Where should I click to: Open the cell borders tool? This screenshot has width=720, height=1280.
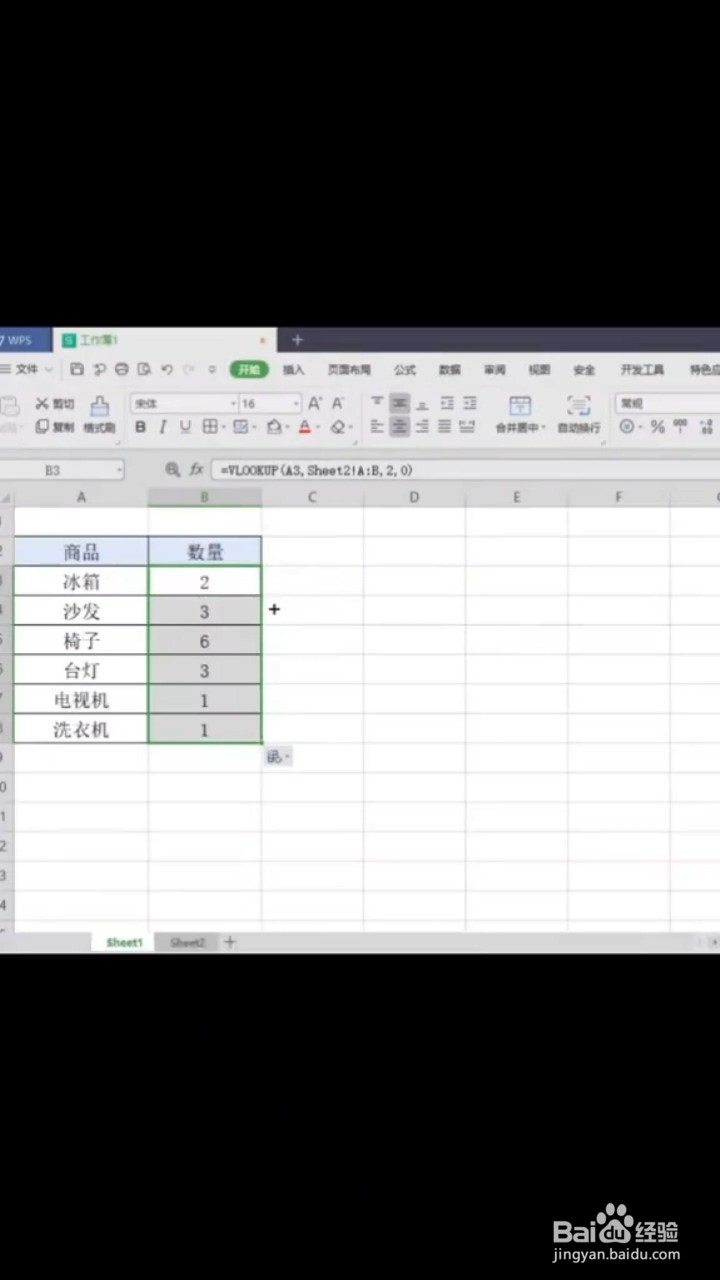(x=210, y=427)
